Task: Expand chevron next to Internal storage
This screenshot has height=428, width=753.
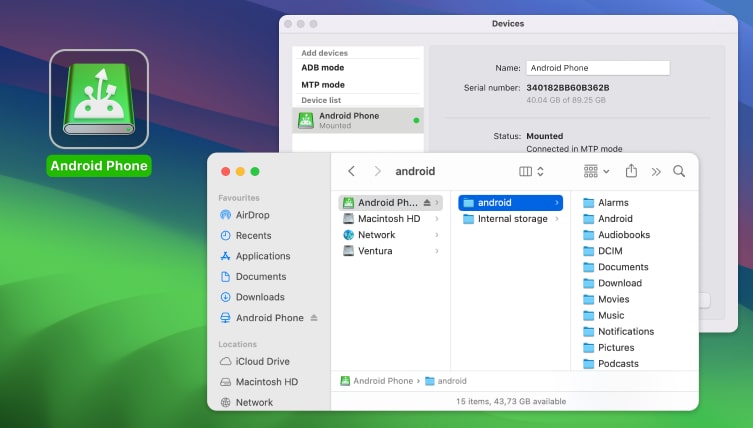Action: click(x=557, y=219)
